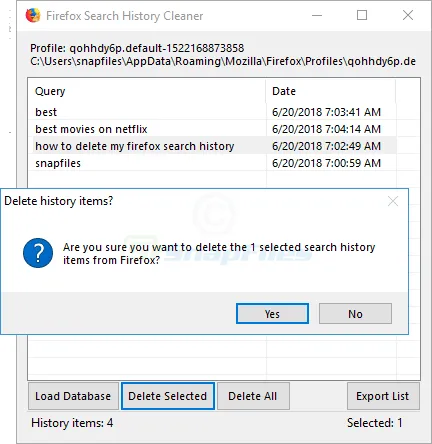
Task: Sort by the Date column header
Action: pos(330,91)
